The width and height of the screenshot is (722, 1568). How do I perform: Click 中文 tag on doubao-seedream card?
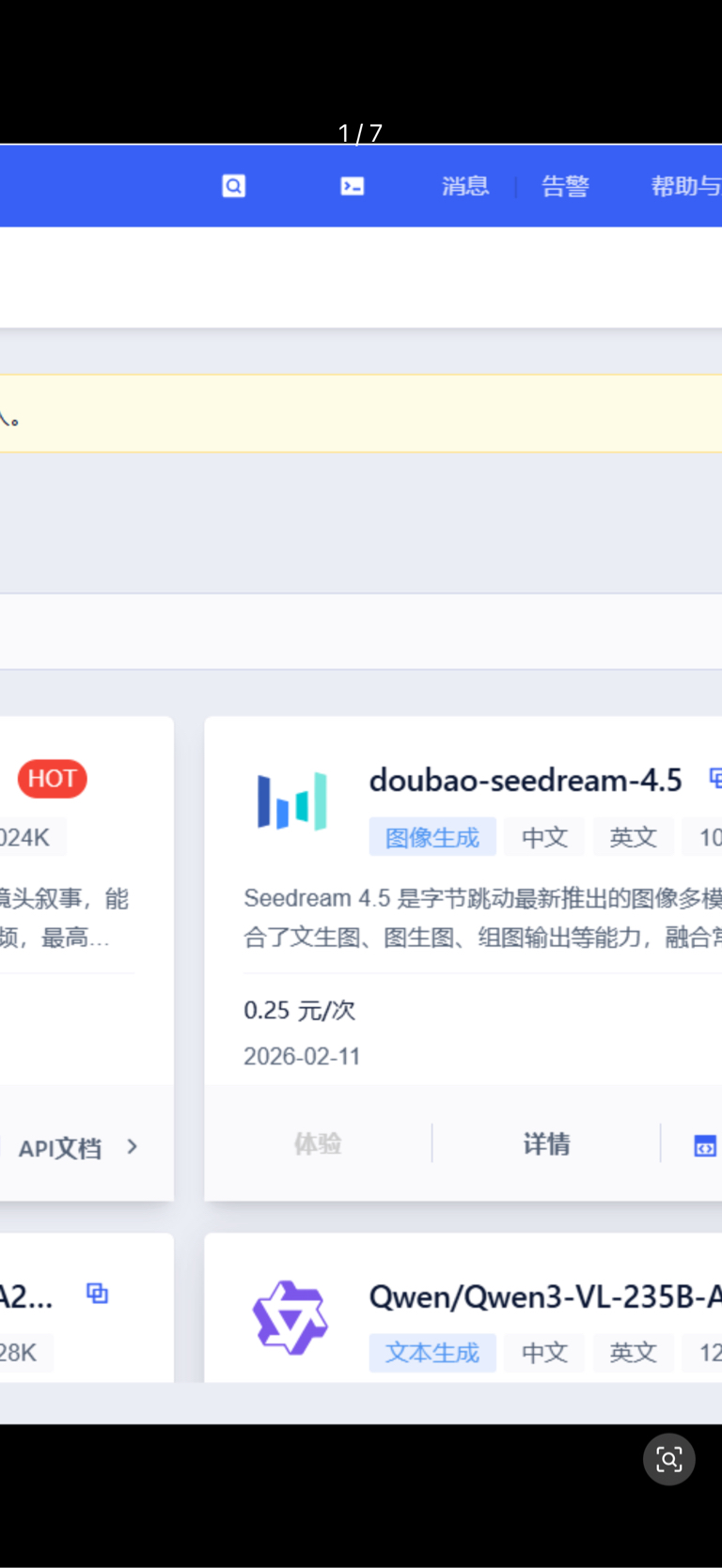point(544,837)
